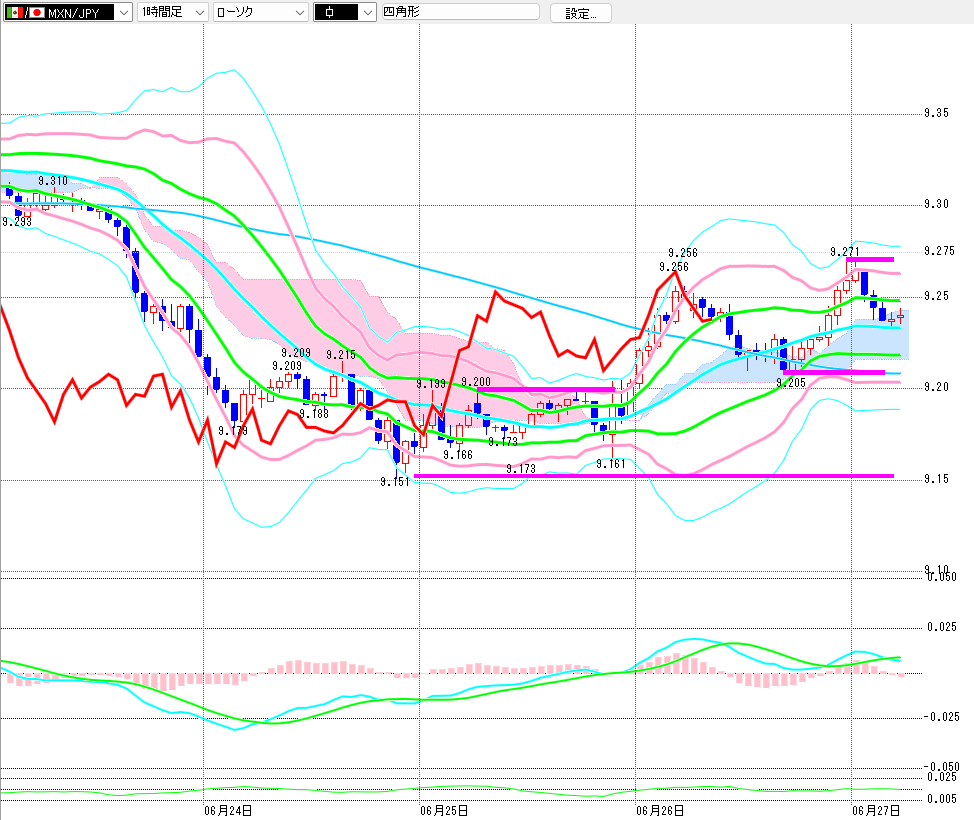The width and height of the screenshot is (974, 820).
Task: Click the -0.025 MACD axis label
Action: 941,717
